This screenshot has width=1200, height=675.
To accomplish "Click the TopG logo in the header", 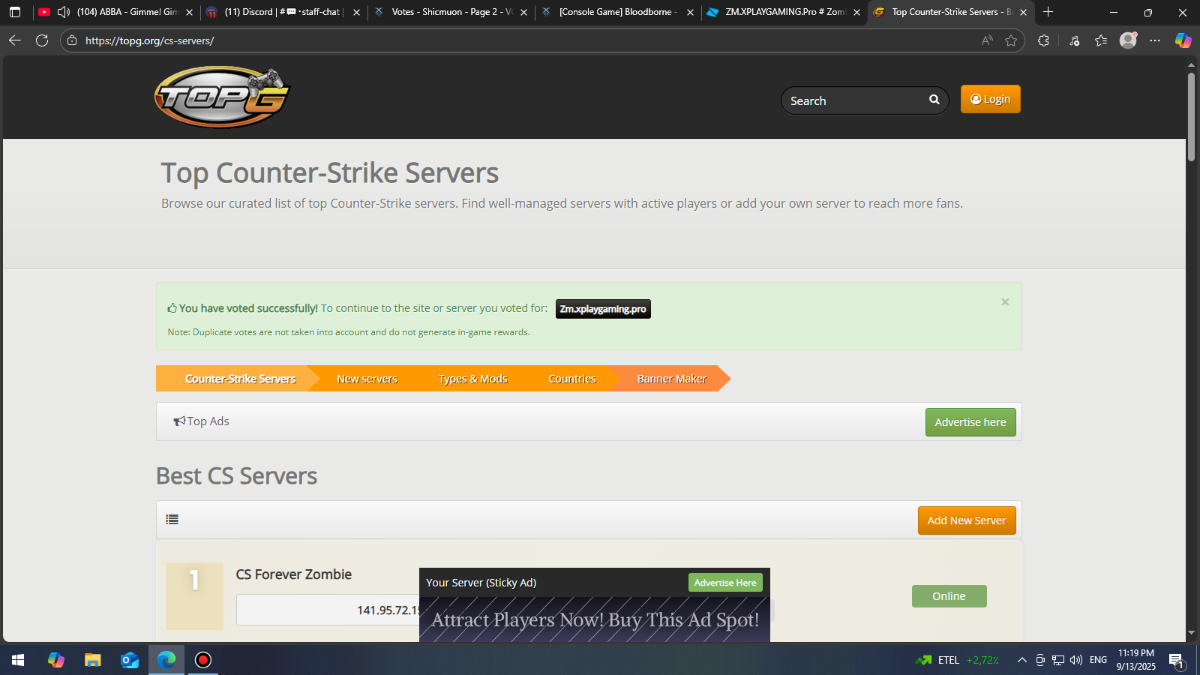I will point(222,98).
